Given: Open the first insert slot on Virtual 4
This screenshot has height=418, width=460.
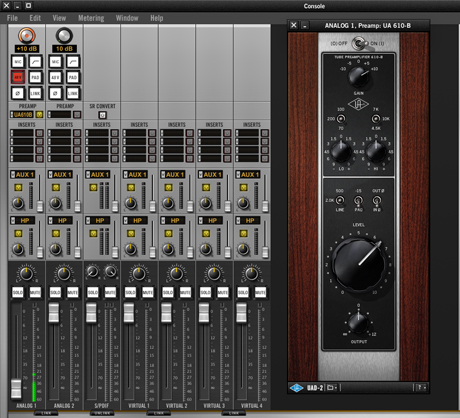Looking at the screenshot, I should [x=248, y=133].
